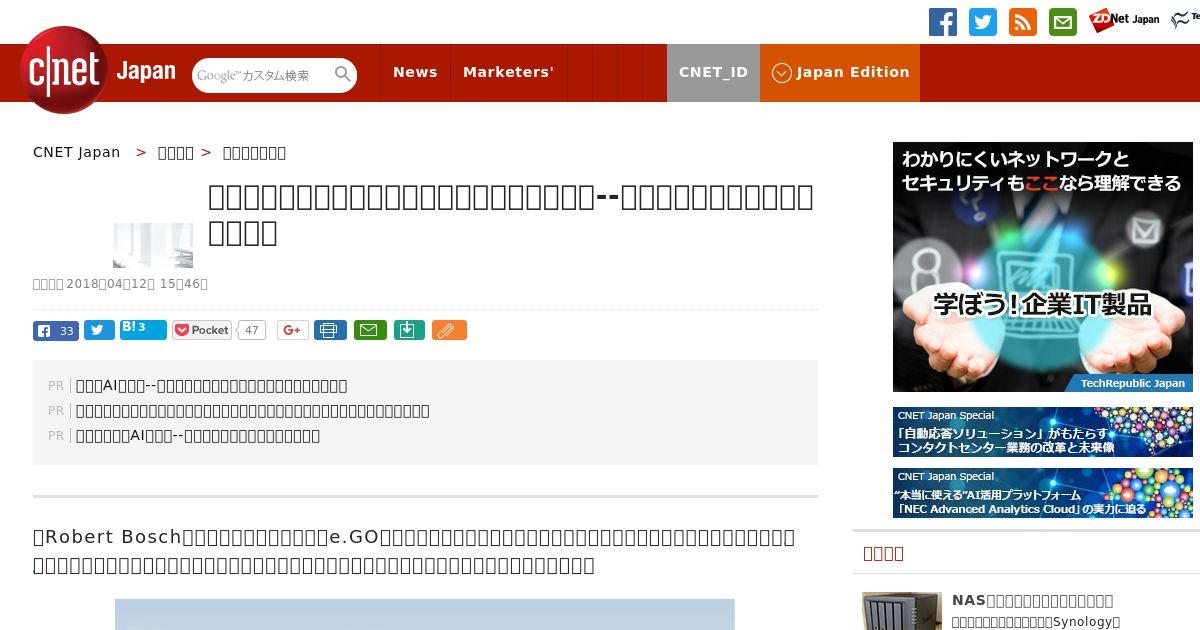Open the first PR link mentioning AI
This screenshot has height=630, width=1200.
(x=212, y=385)
